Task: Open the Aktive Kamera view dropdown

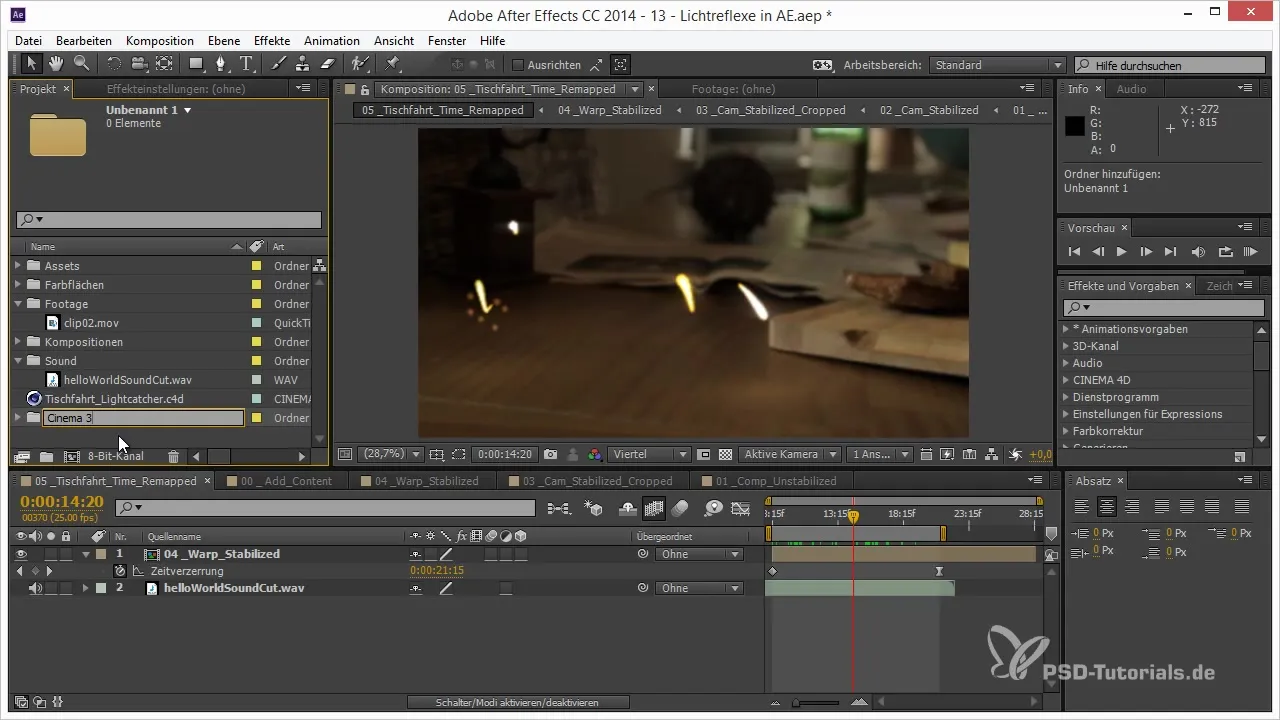Action: click(x=788, y=454)
